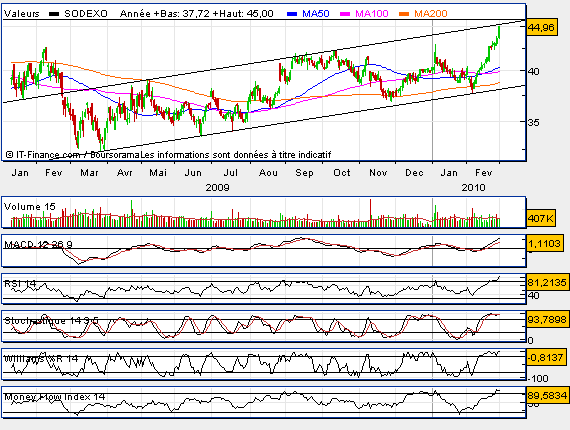
Task: Click the Mar axis label
Action: 89,172
